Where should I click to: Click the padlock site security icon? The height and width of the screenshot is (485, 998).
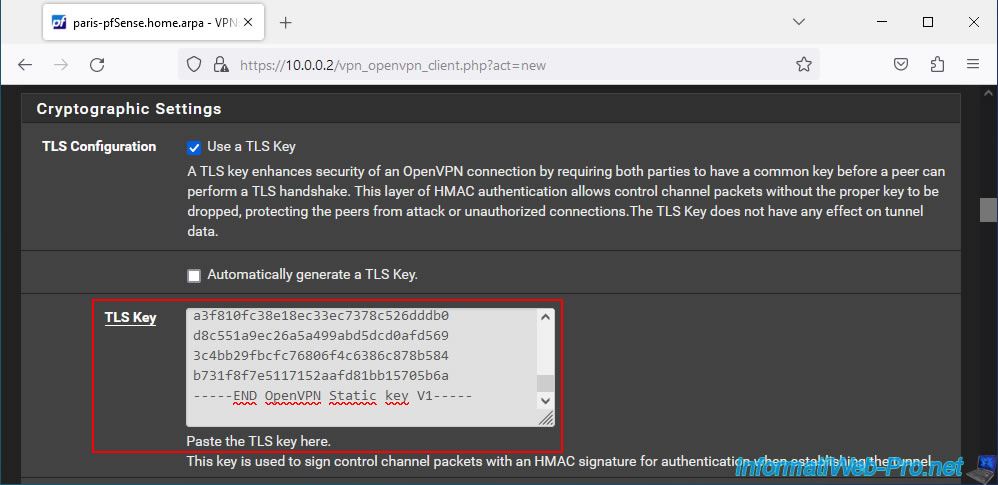point(220,64)
